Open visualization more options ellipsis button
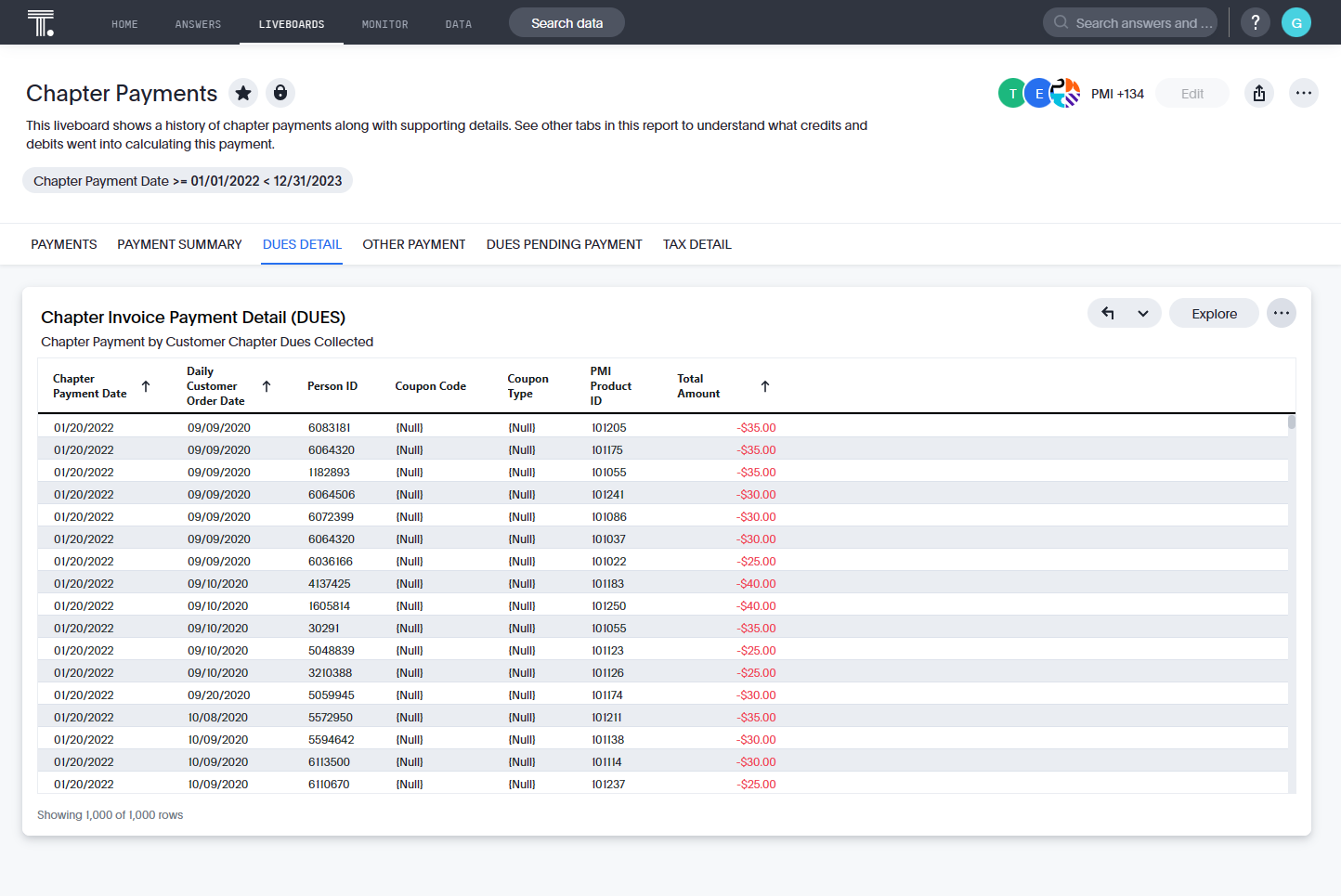Screen dimensions: 1341x896 [1282, 313]
